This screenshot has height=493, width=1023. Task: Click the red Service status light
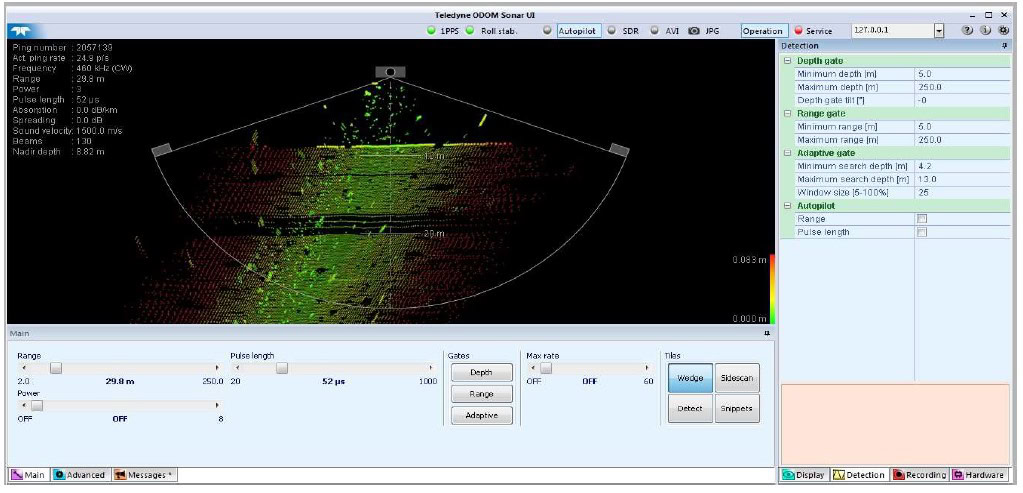[798, 31]
